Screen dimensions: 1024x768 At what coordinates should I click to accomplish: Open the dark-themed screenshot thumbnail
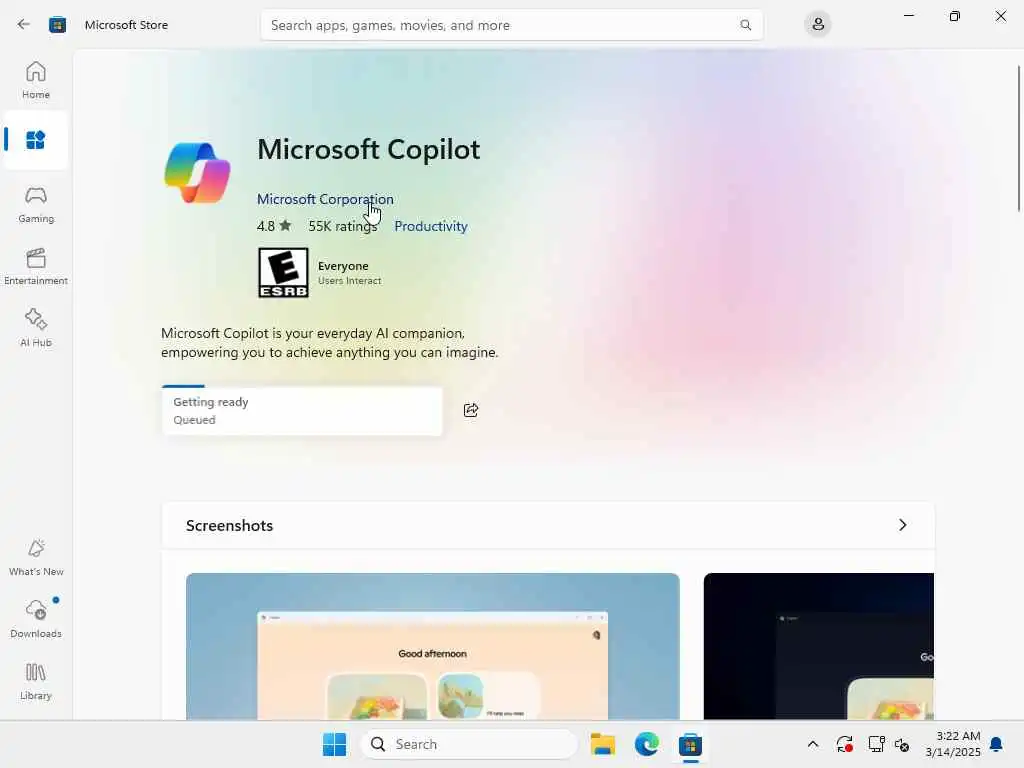click(818, 646)
